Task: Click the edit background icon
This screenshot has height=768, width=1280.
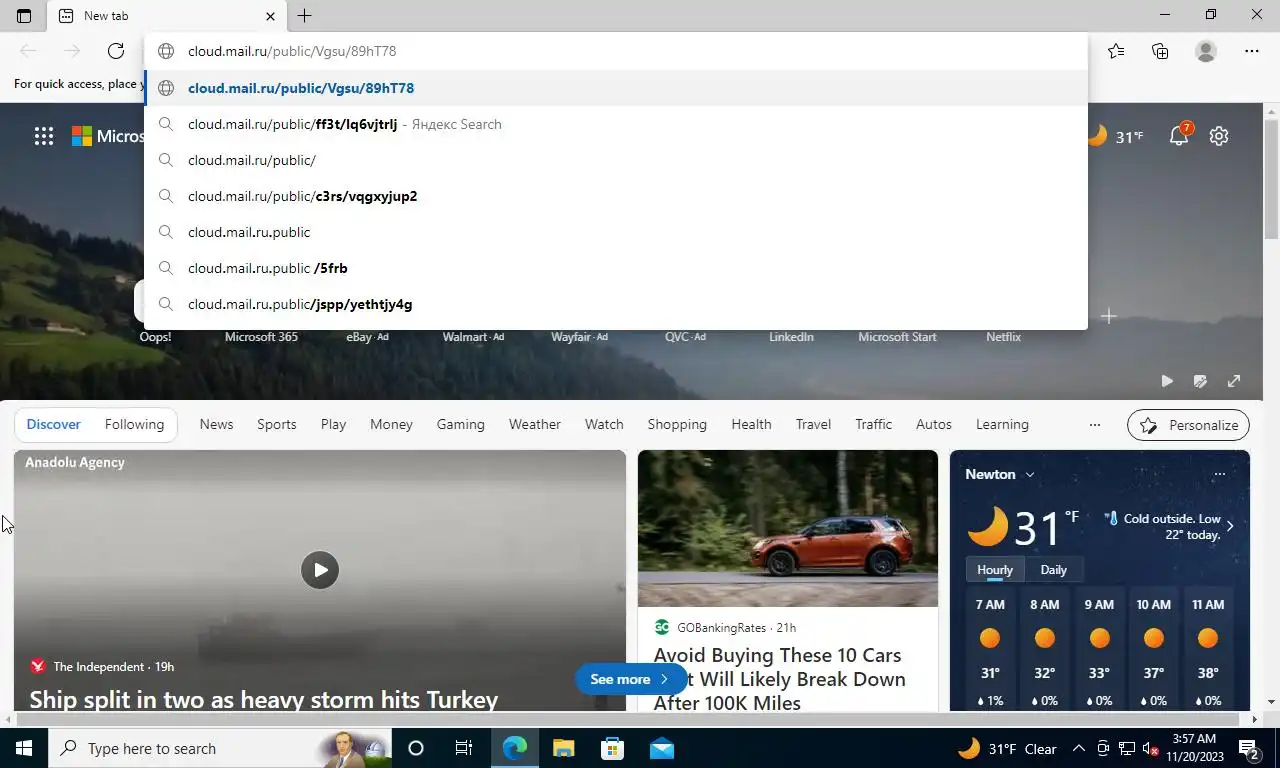Action: [x=1200, y=381]
